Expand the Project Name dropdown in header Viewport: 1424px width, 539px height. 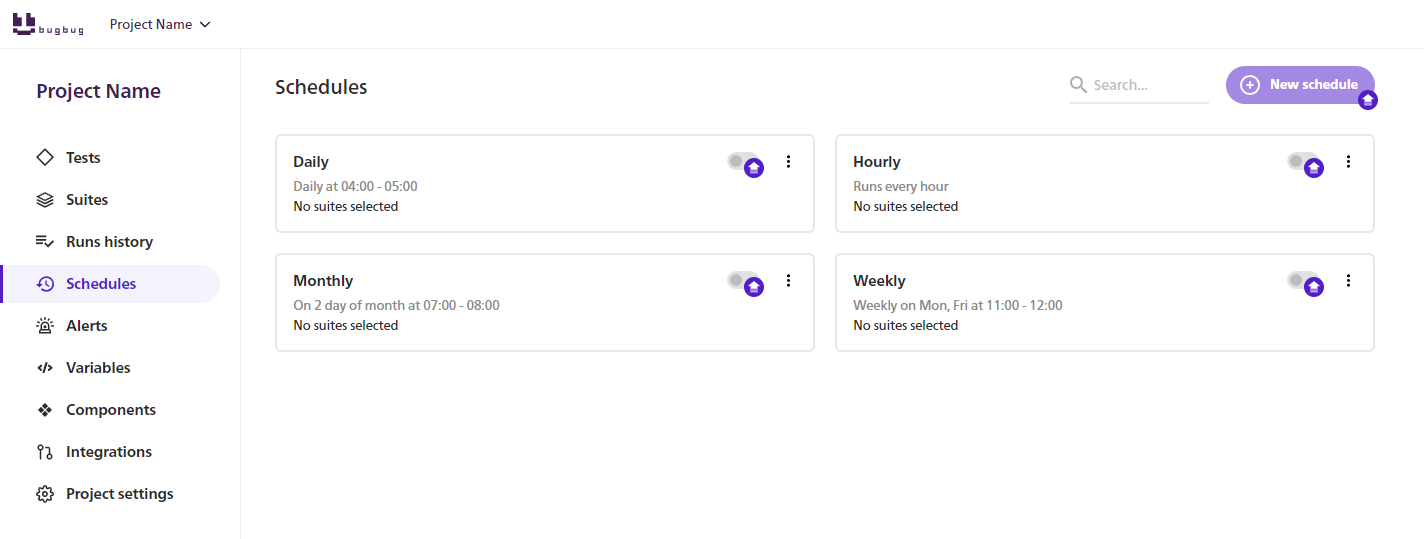tap(160, 25)
